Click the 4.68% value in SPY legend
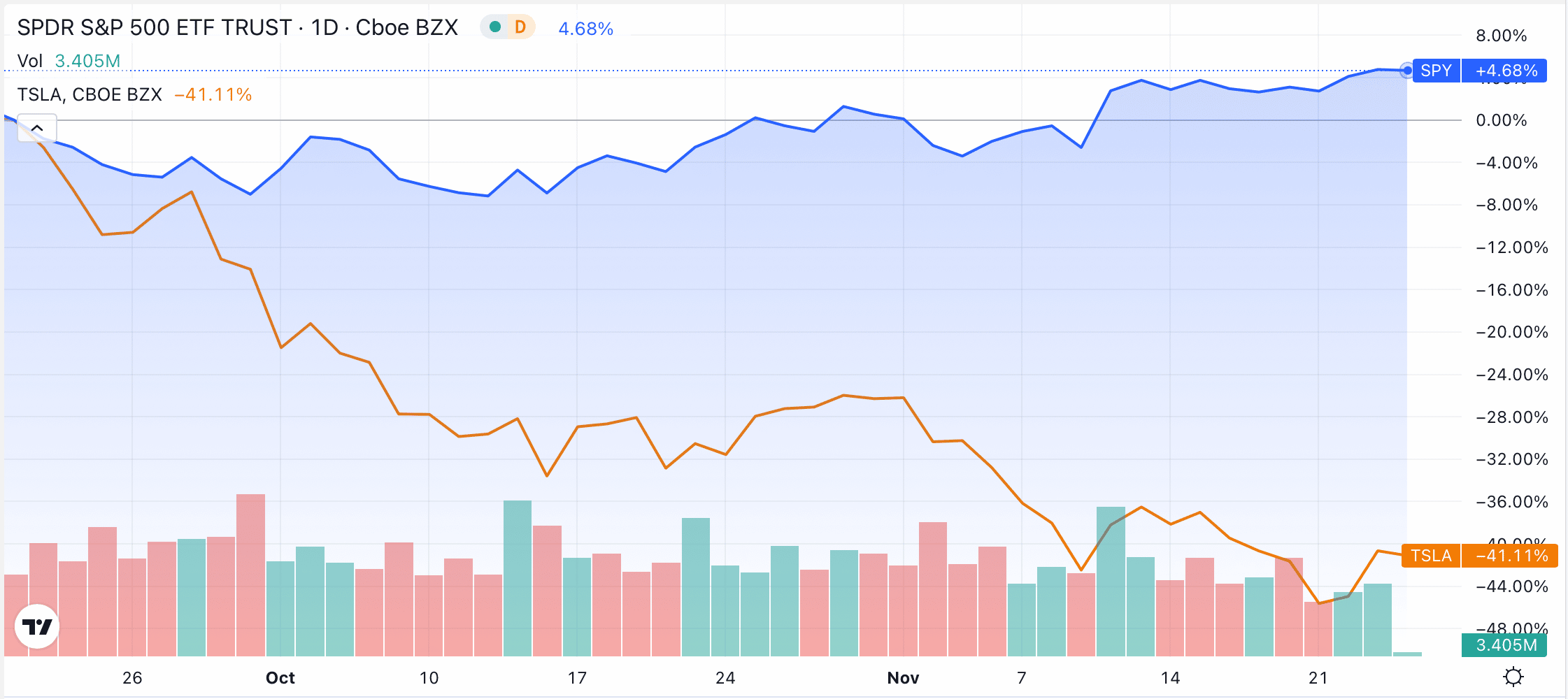 pyautogui.click(x=585, y=29)
